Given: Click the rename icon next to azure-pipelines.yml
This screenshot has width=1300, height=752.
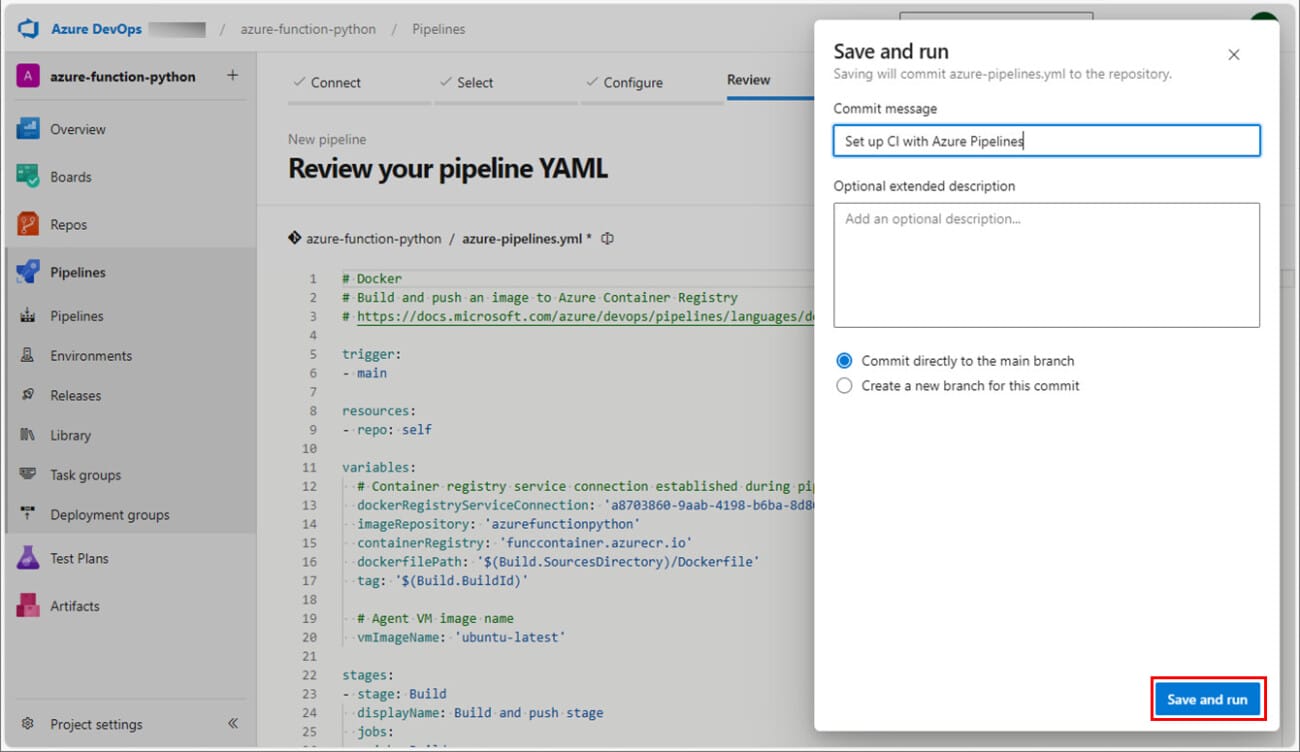Looking at the screenshot, I should pyautogui.click(x=607, y=238).
